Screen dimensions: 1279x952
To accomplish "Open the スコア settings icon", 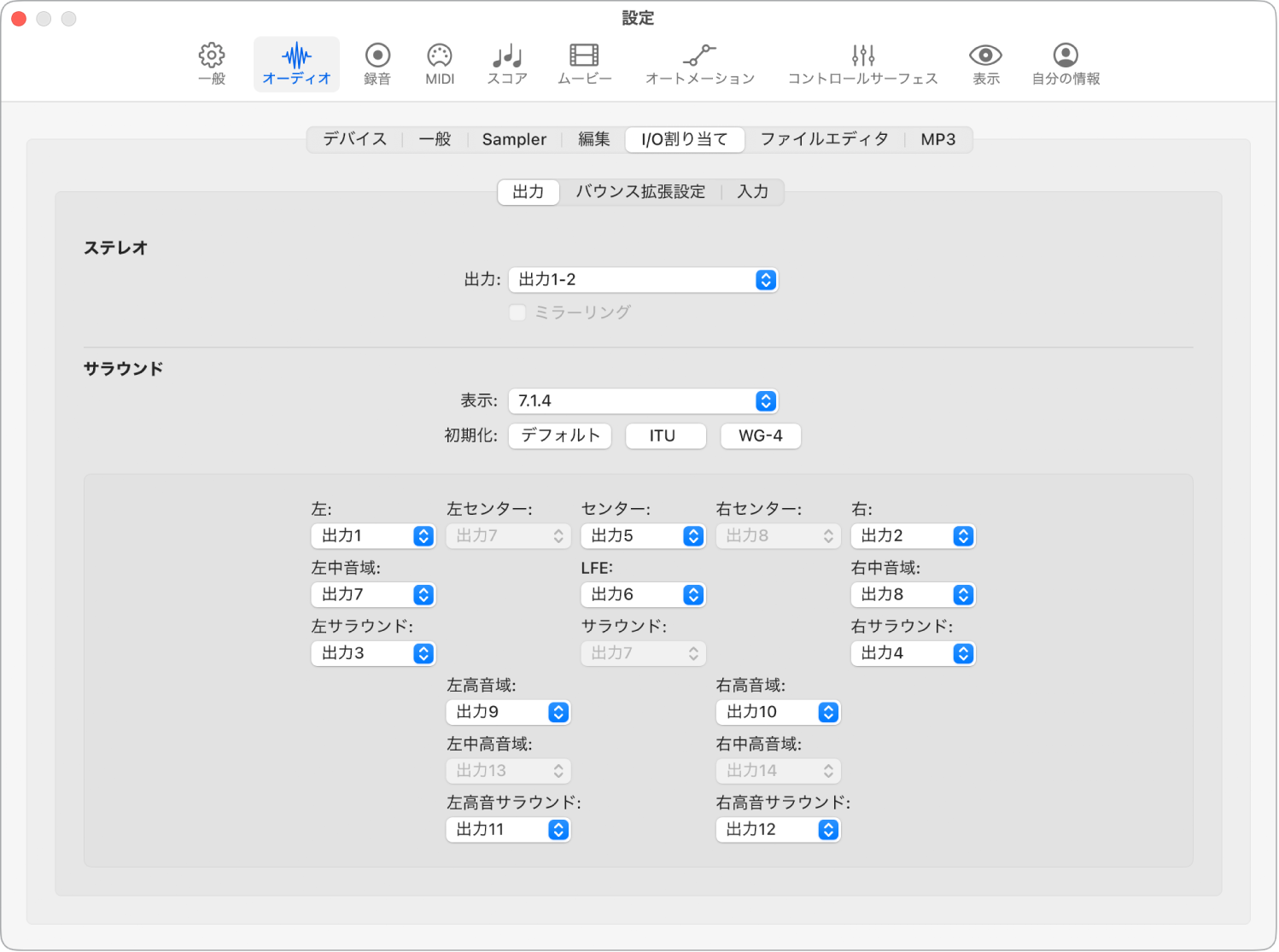I will [505, 63].
